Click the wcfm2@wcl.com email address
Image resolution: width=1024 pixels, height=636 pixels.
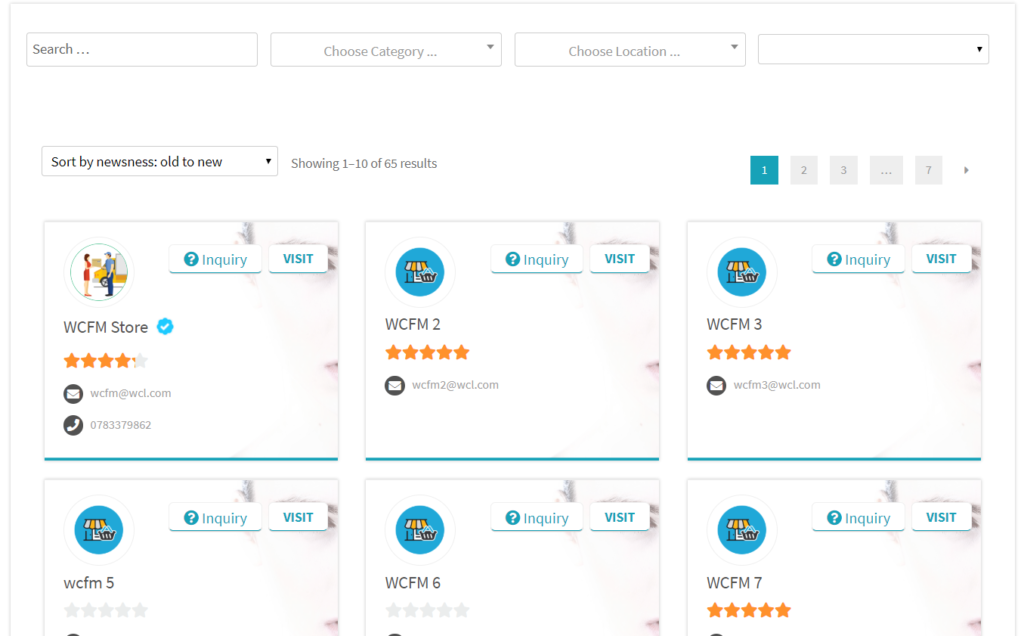(x=455, y=385)
